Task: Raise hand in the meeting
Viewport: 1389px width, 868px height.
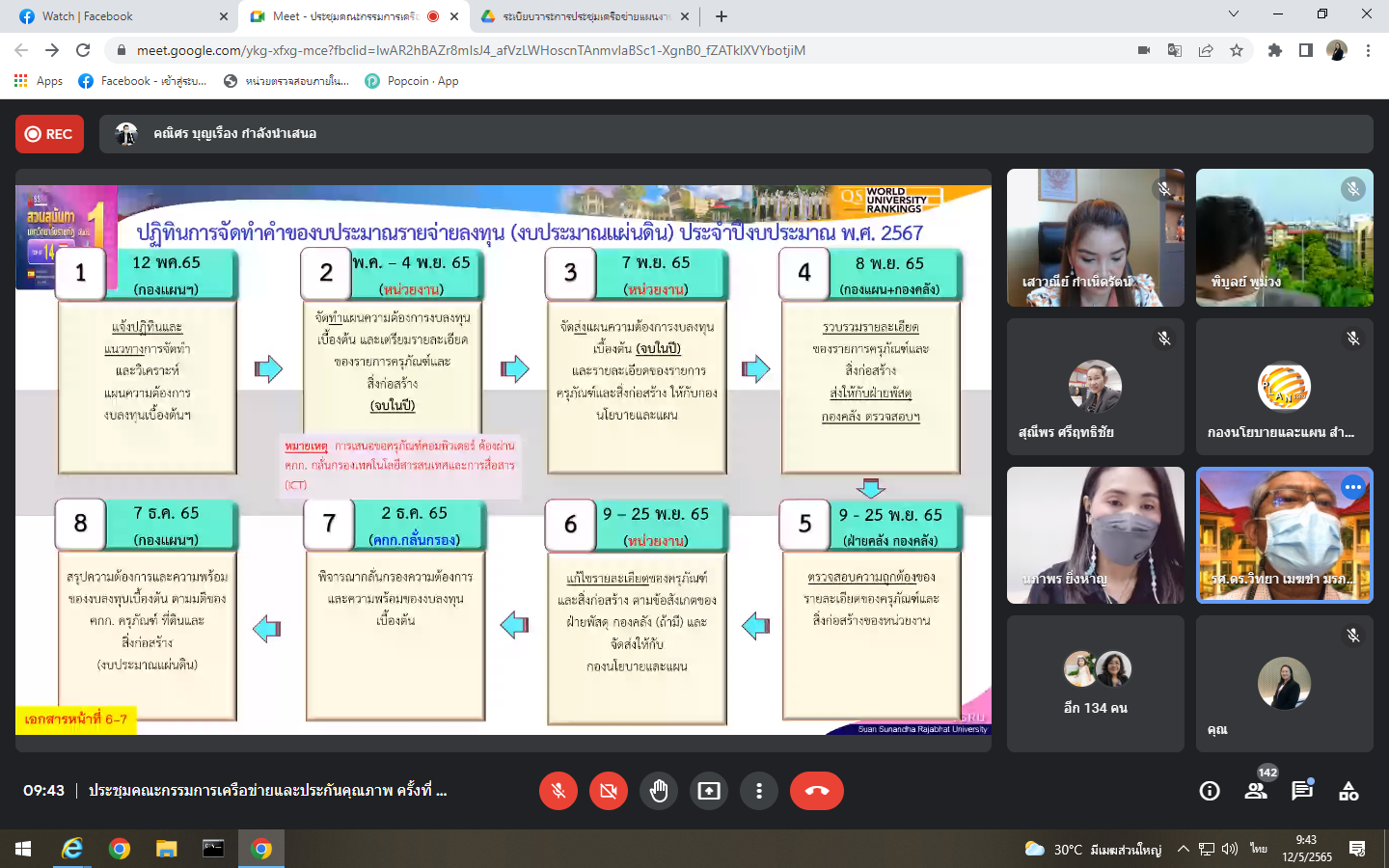Action: (659, 791)
